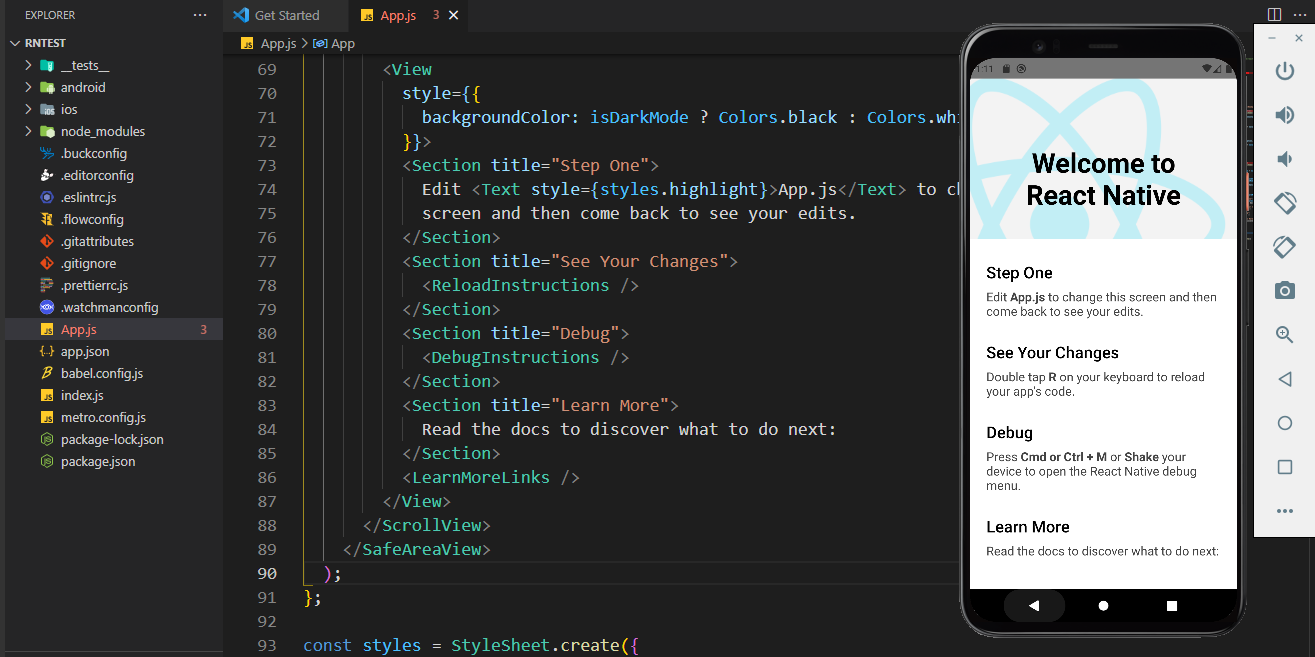This screenshot has height=657, width=1315.
Task: Open index.js in the explorer
Action: [x=82, y=395]
